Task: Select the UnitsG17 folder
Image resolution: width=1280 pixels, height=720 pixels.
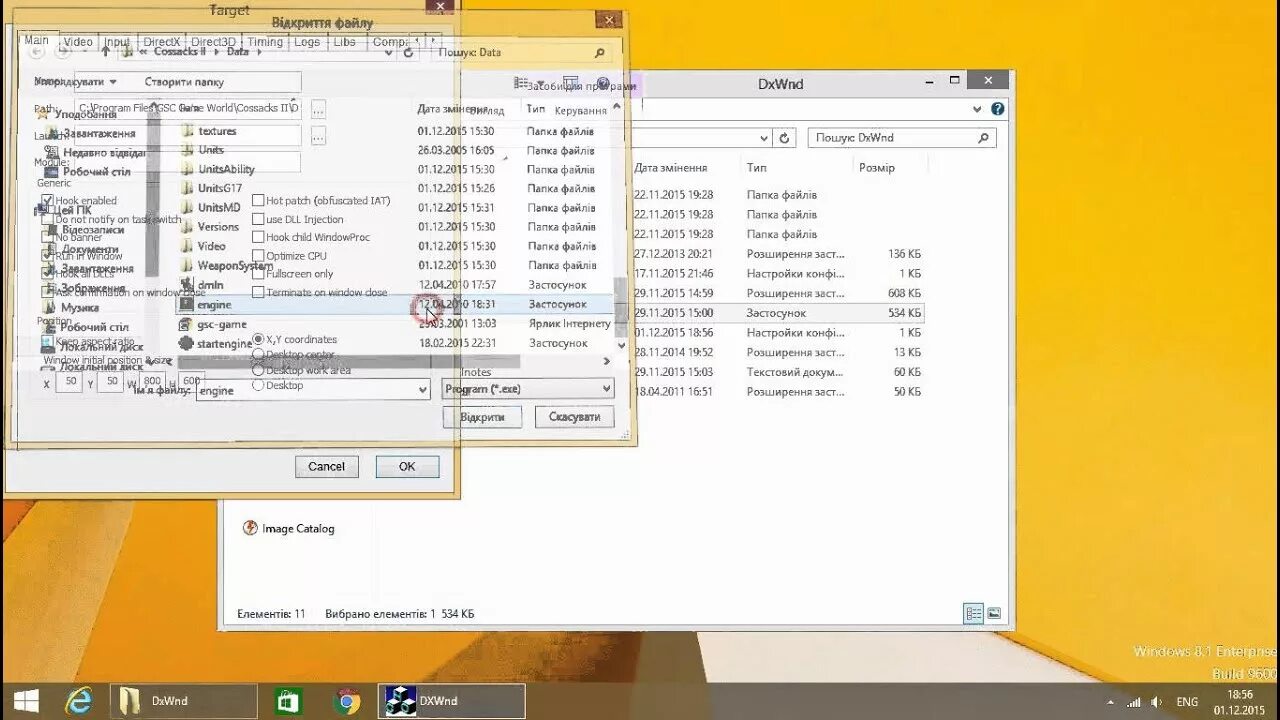Action: point(220,188)
